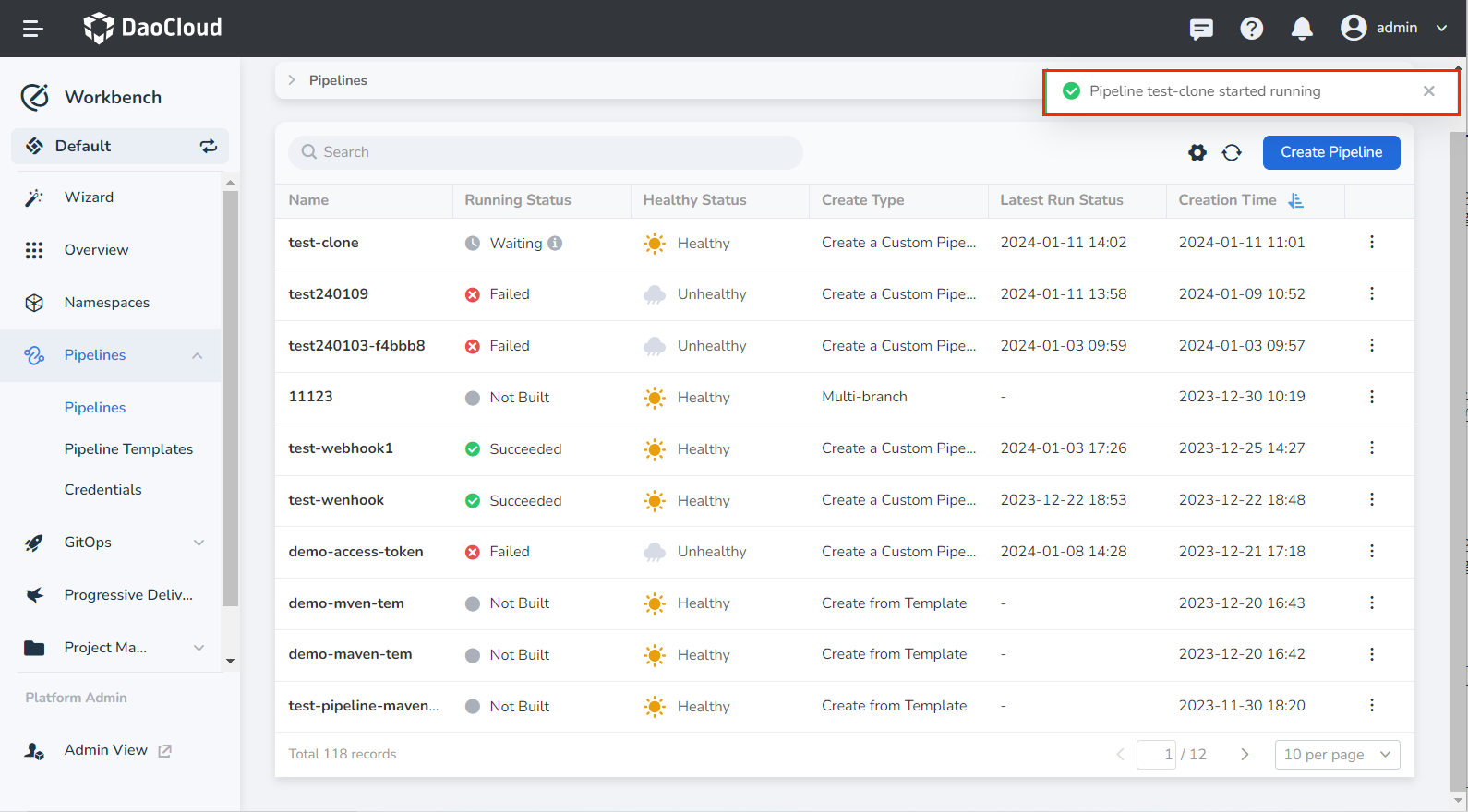Open the hamburger navigation menu
Image resolution: width=1468 pixels, height=812 pixels.
point(33,29)
